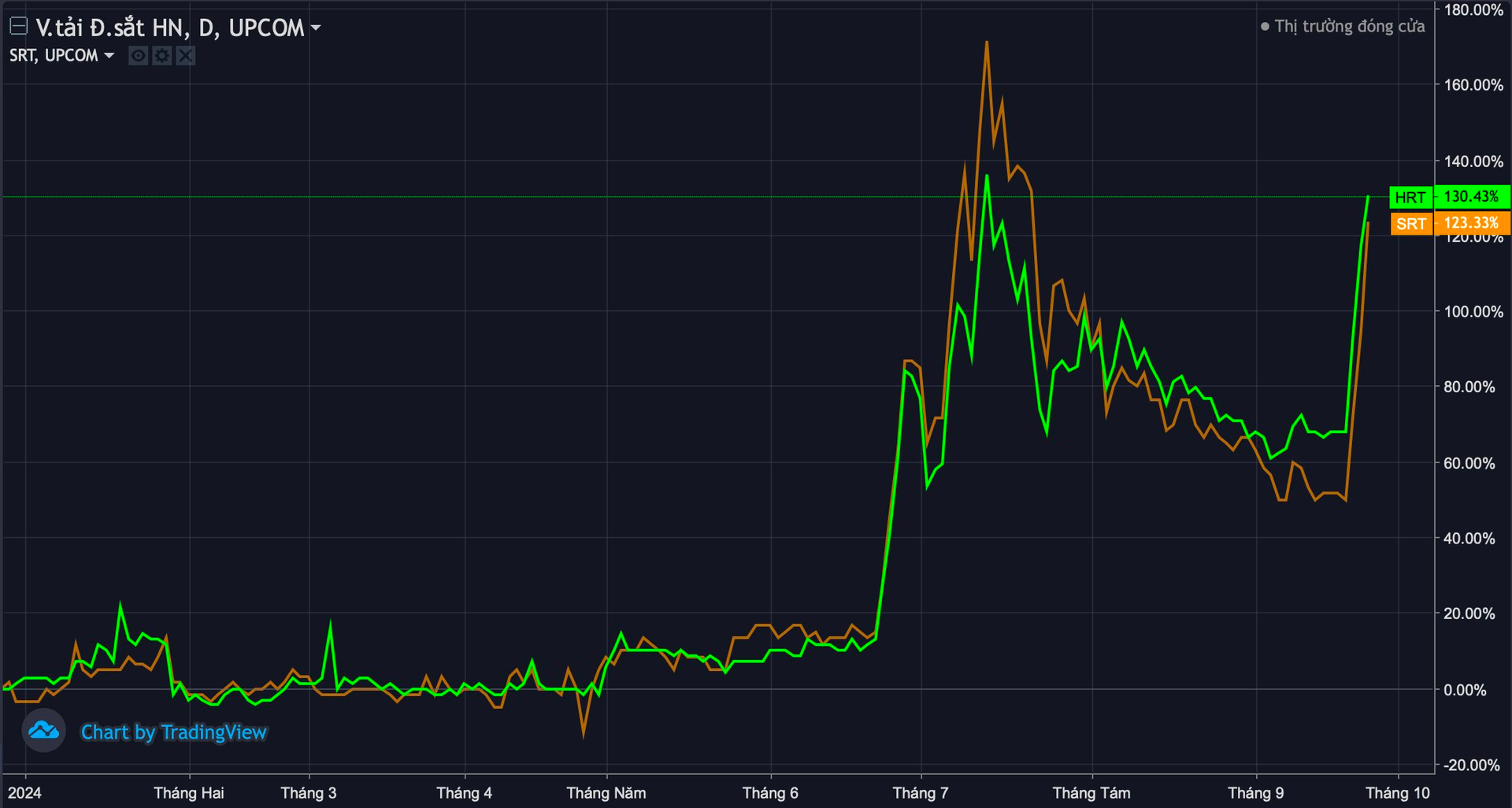Click the Tháng Năm time axis label

click(x=606, y=793)
